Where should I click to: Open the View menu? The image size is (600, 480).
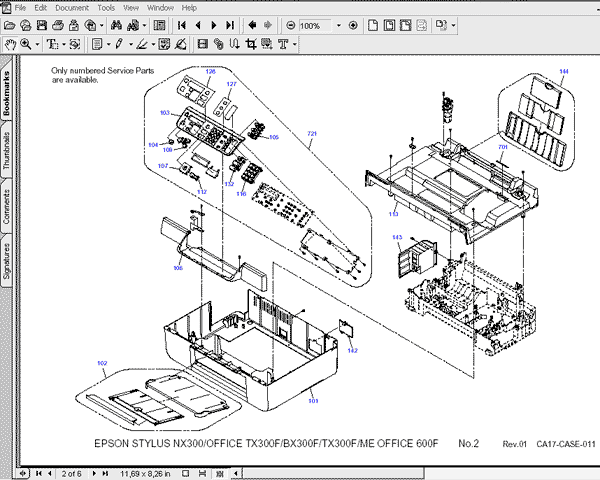[131, 8]
